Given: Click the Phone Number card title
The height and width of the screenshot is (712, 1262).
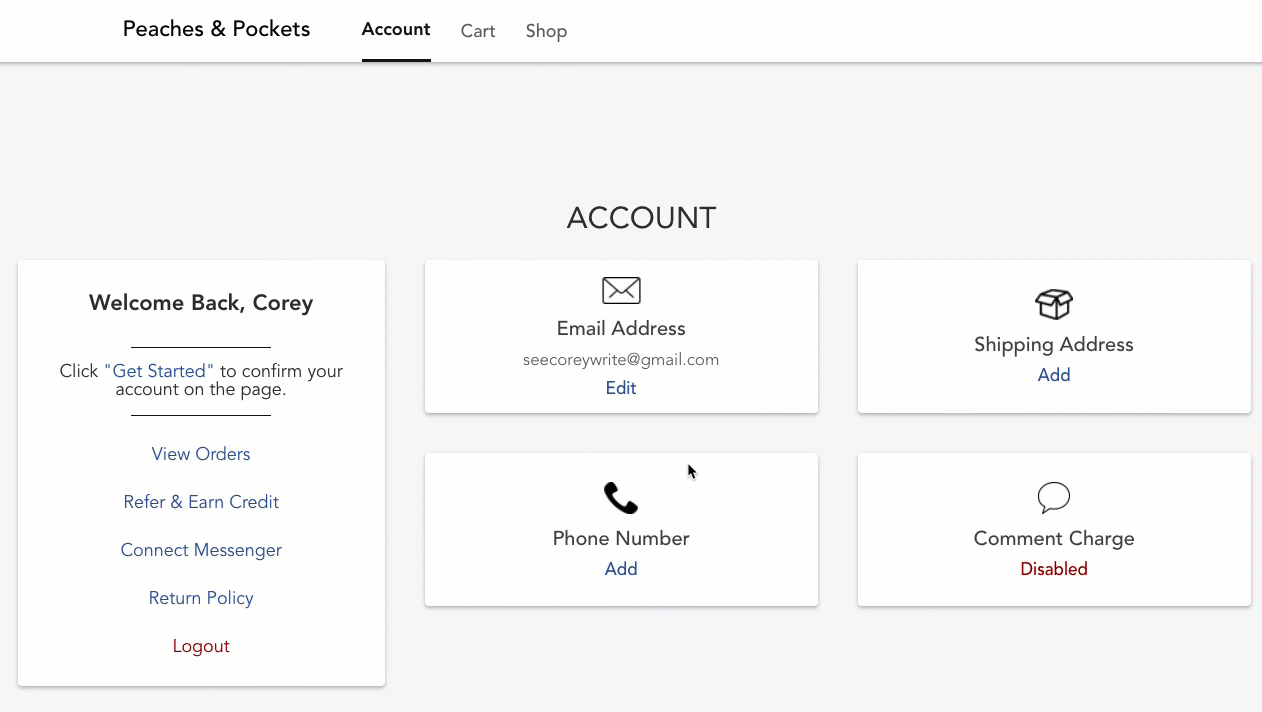Looking at the screenshot, I should click(621, 539).
